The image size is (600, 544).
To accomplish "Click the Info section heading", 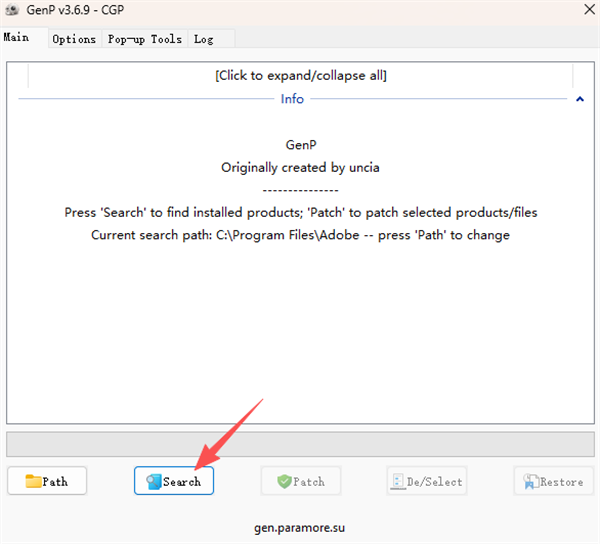I will 292,99.
